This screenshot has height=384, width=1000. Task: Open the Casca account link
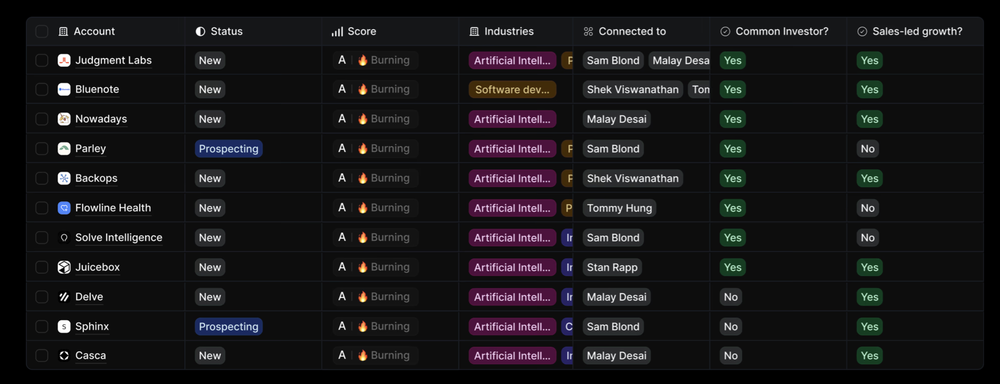tap(91, 356)
